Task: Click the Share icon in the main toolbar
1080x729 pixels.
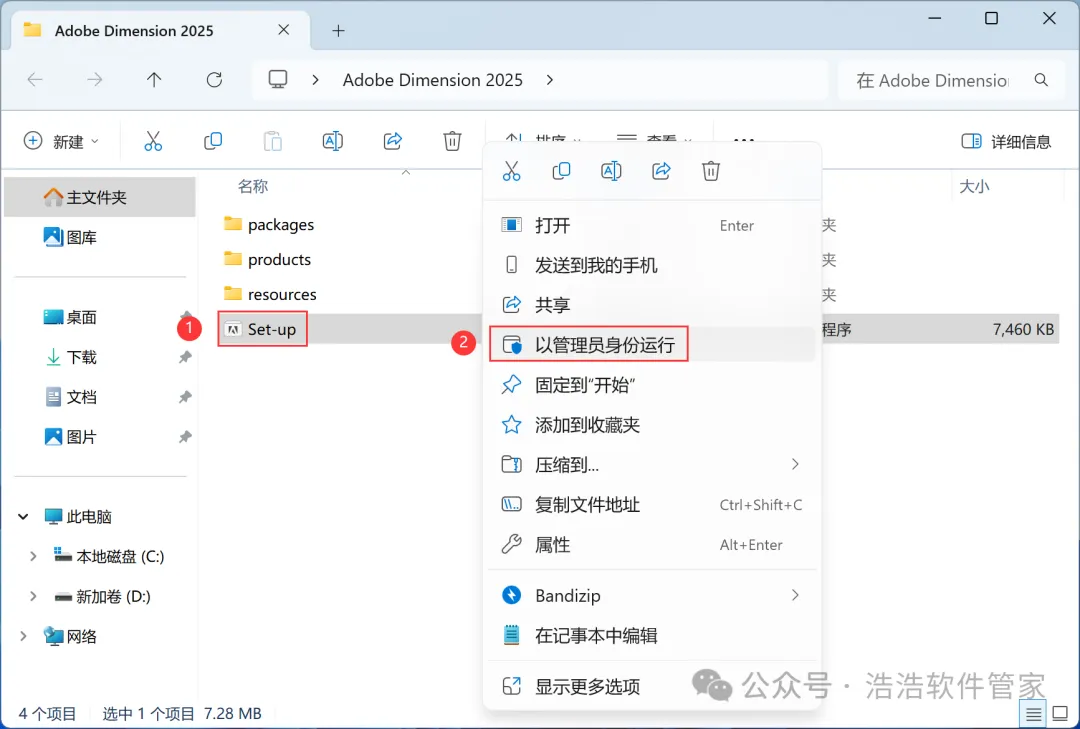Action: point(393,141)
